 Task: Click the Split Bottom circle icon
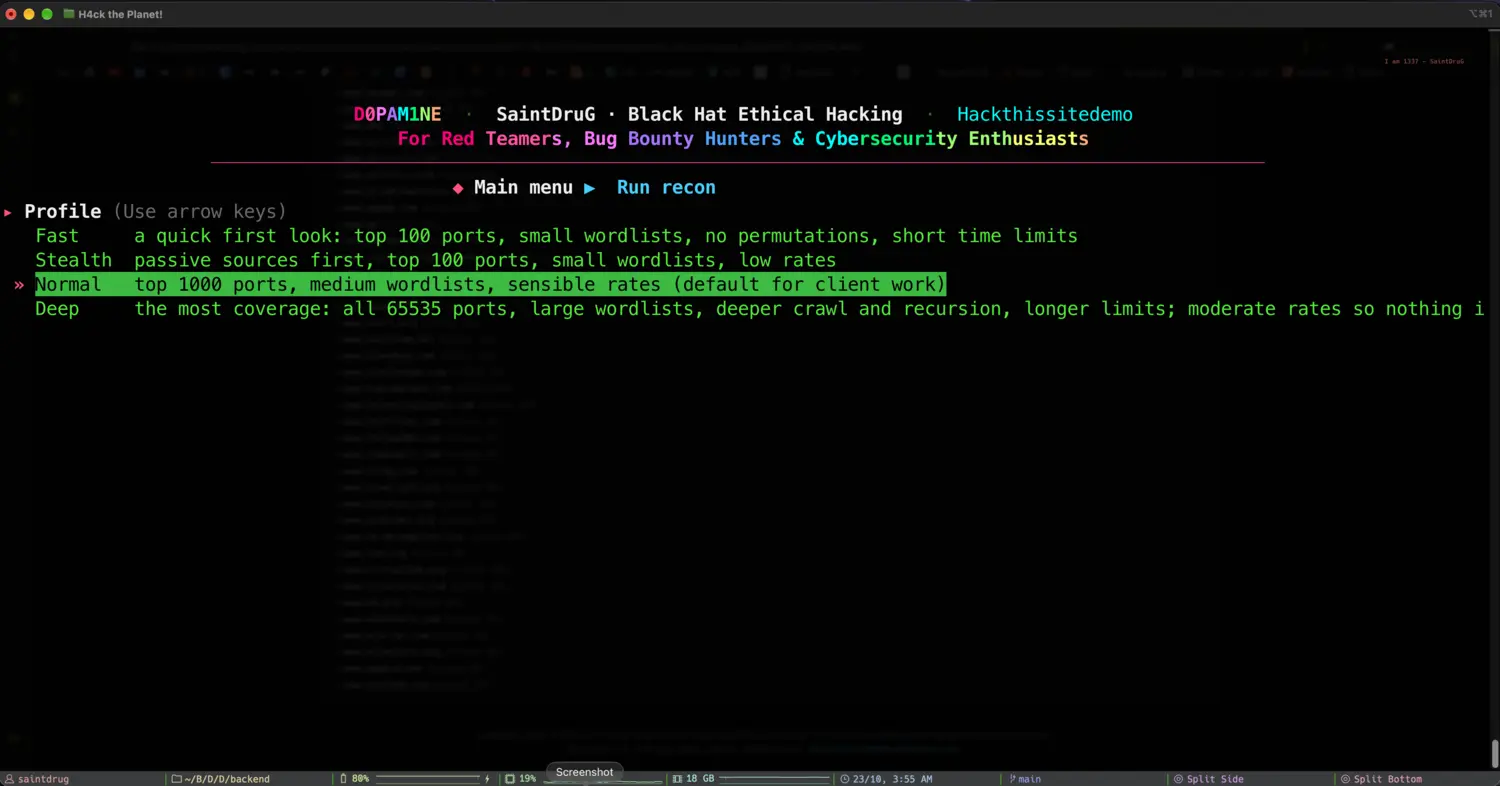[1346, 779]
